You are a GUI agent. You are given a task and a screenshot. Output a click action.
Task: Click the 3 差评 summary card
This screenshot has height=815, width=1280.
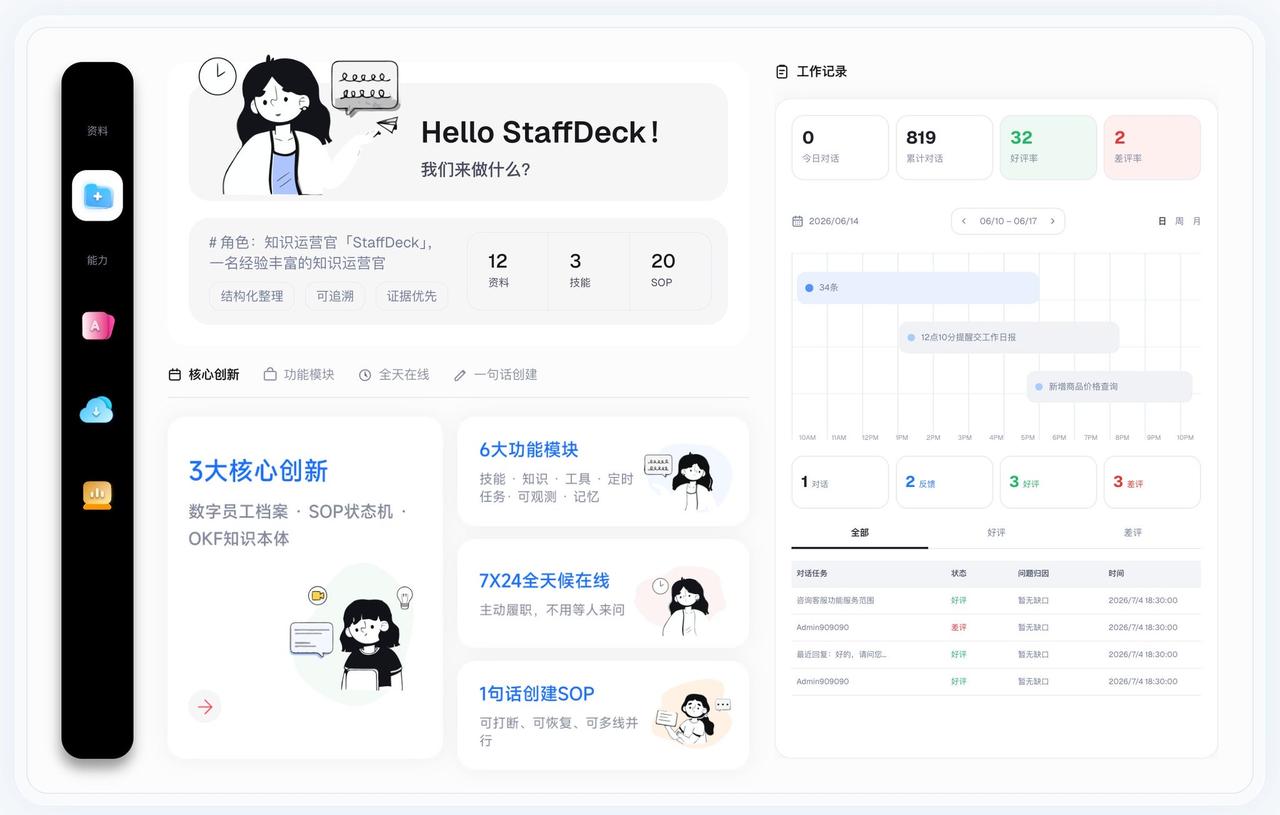1152,482
